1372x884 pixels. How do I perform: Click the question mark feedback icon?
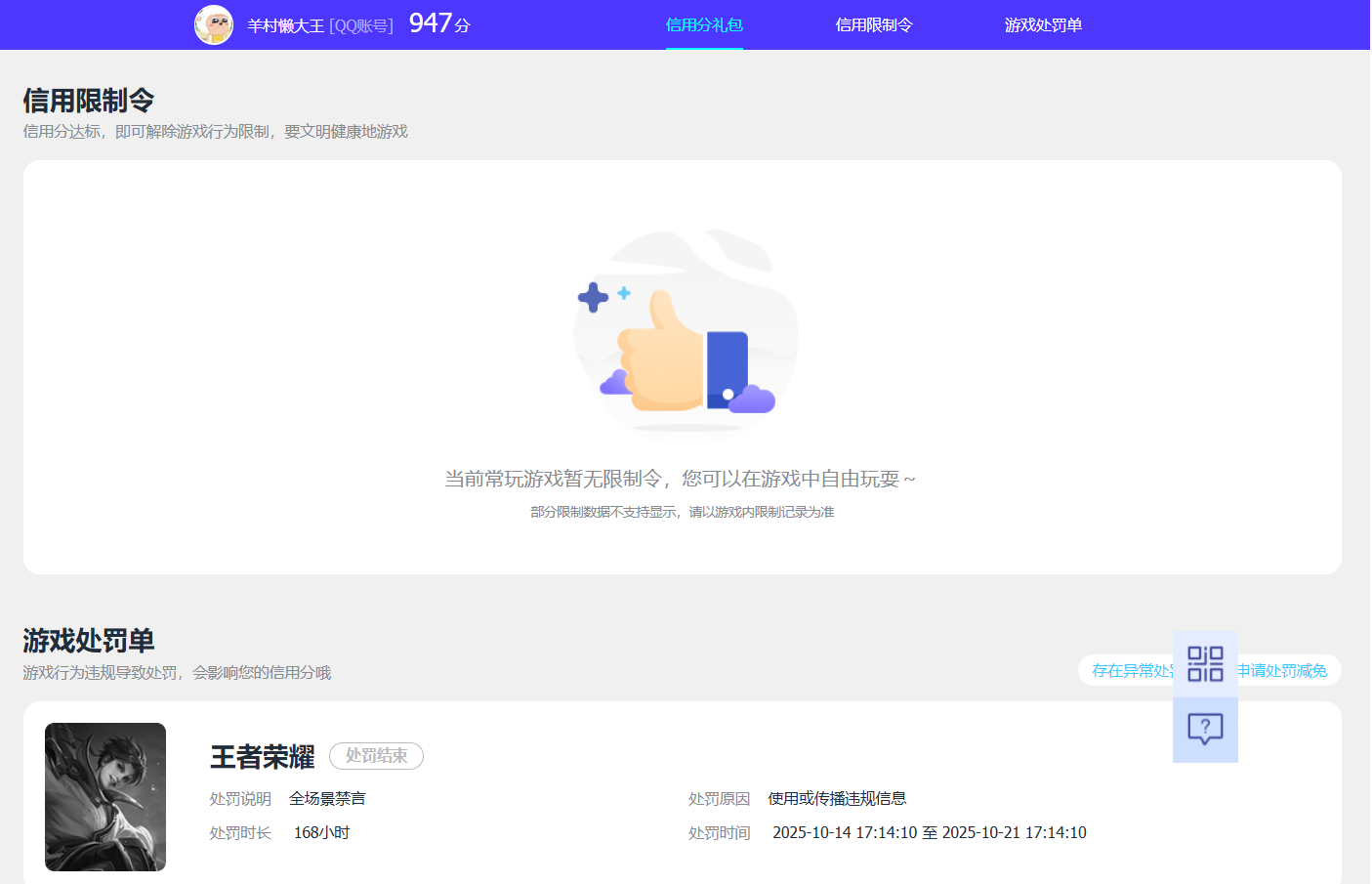1205,728
